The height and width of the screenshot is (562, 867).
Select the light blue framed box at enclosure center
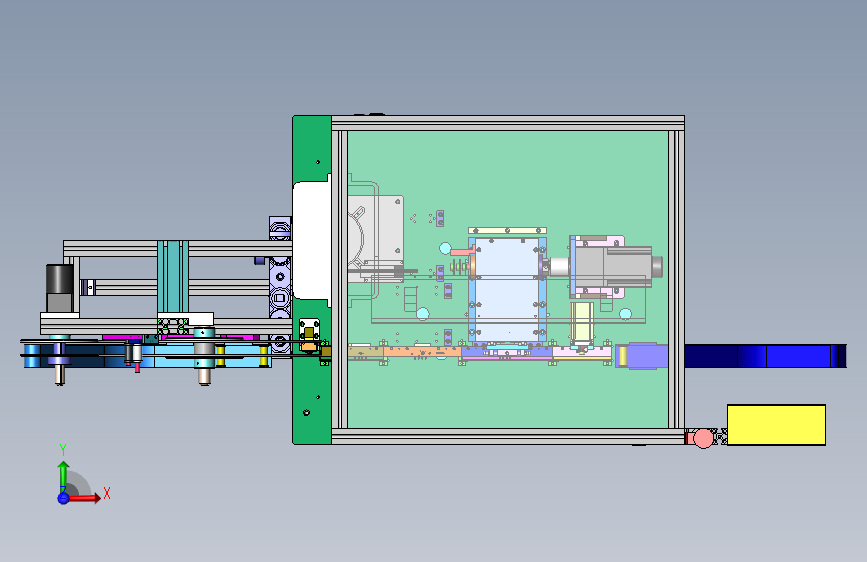click(508, 288)
